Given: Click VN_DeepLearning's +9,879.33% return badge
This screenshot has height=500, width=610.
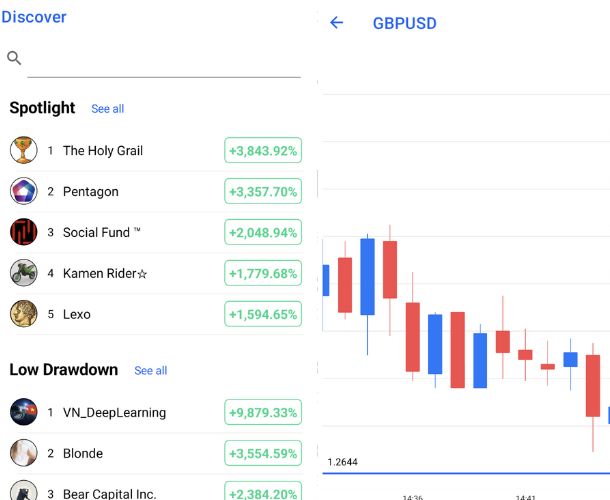Looking at the screenshot, I should [x=263, y=413].
